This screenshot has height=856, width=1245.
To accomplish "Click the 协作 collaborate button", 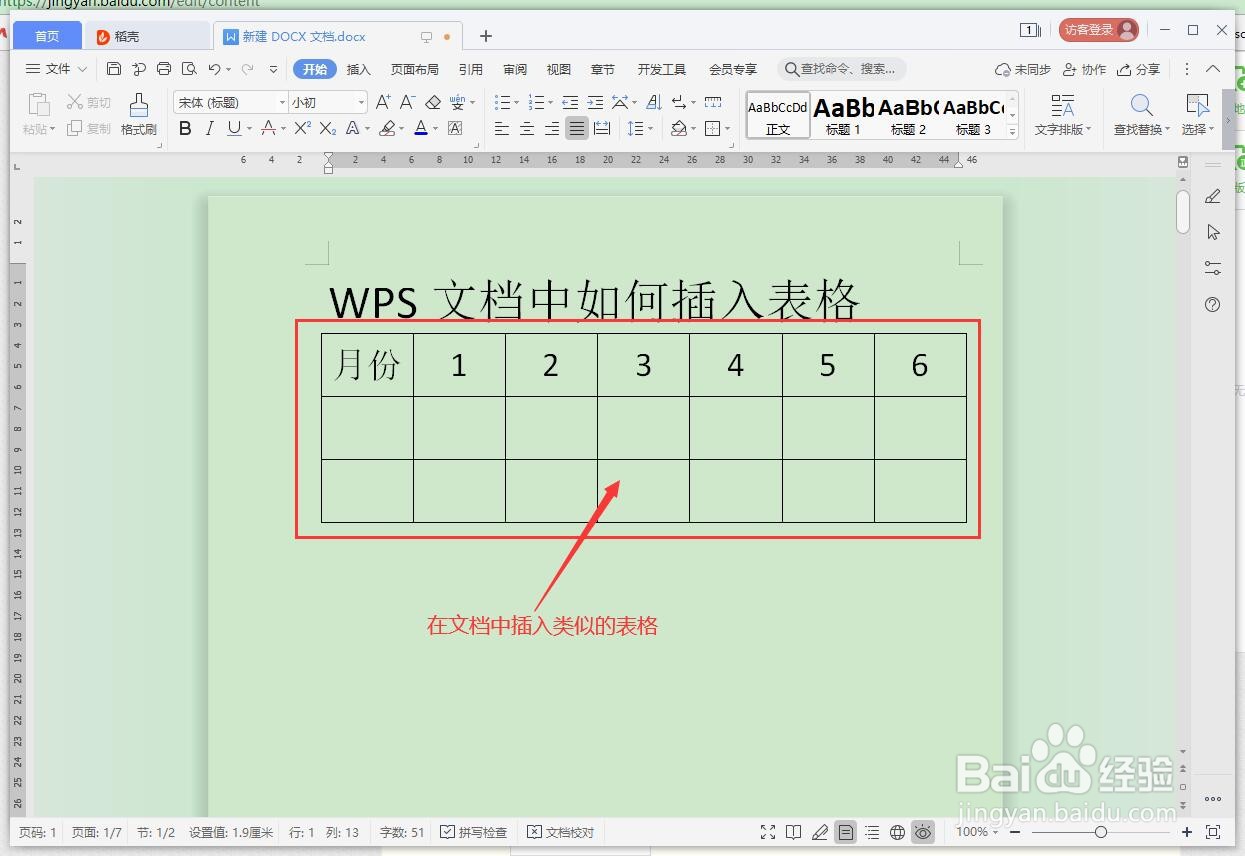I will (1085, 69).
